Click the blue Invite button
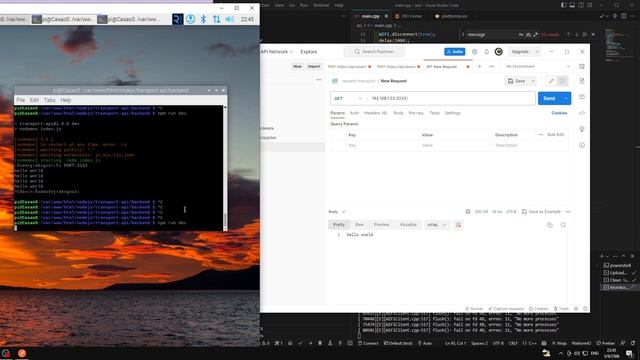Viewport: 640px width, 360px height. tap(454, 52)
